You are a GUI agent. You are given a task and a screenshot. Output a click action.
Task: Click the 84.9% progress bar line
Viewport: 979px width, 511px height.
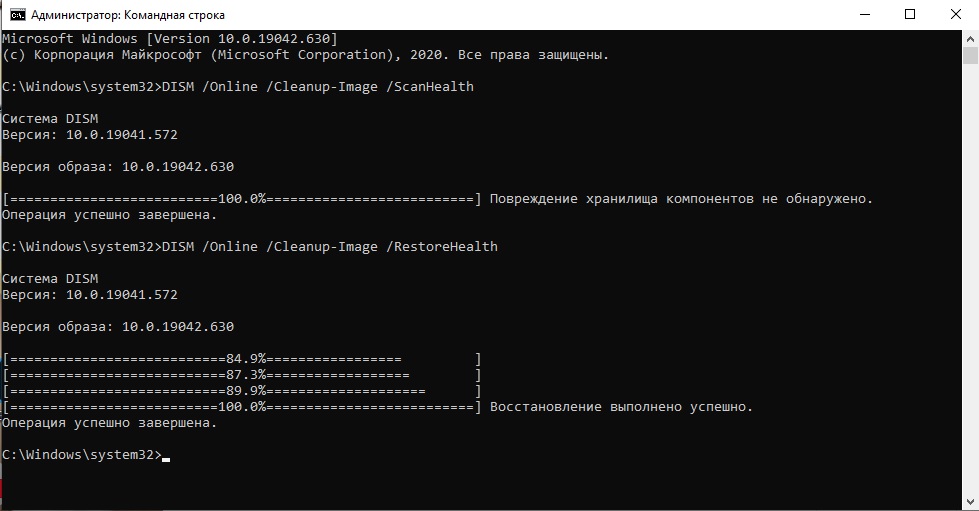click(x=242, y=359)
